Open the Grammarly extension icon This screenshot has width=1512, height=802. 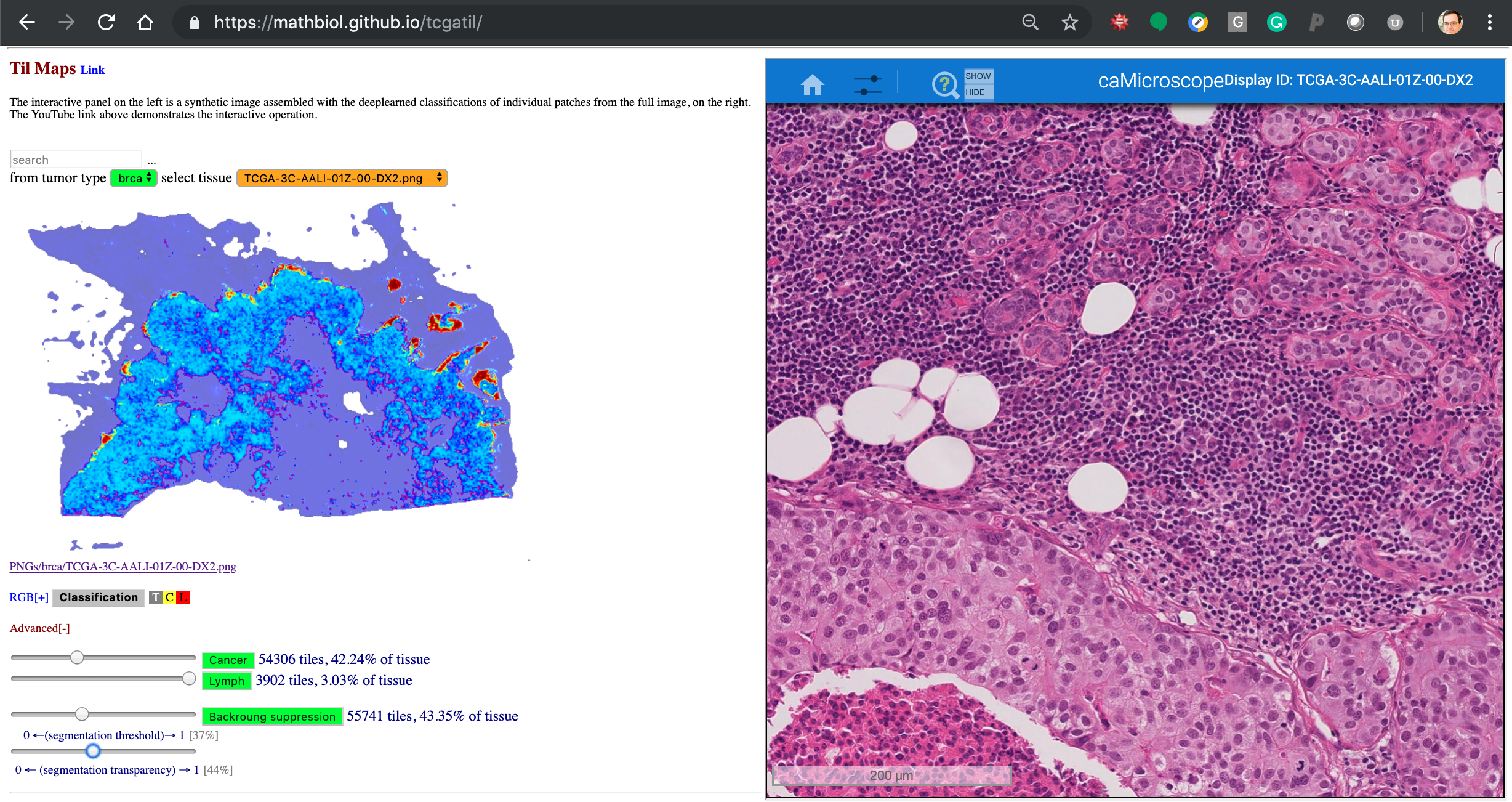click(1277, 23)
